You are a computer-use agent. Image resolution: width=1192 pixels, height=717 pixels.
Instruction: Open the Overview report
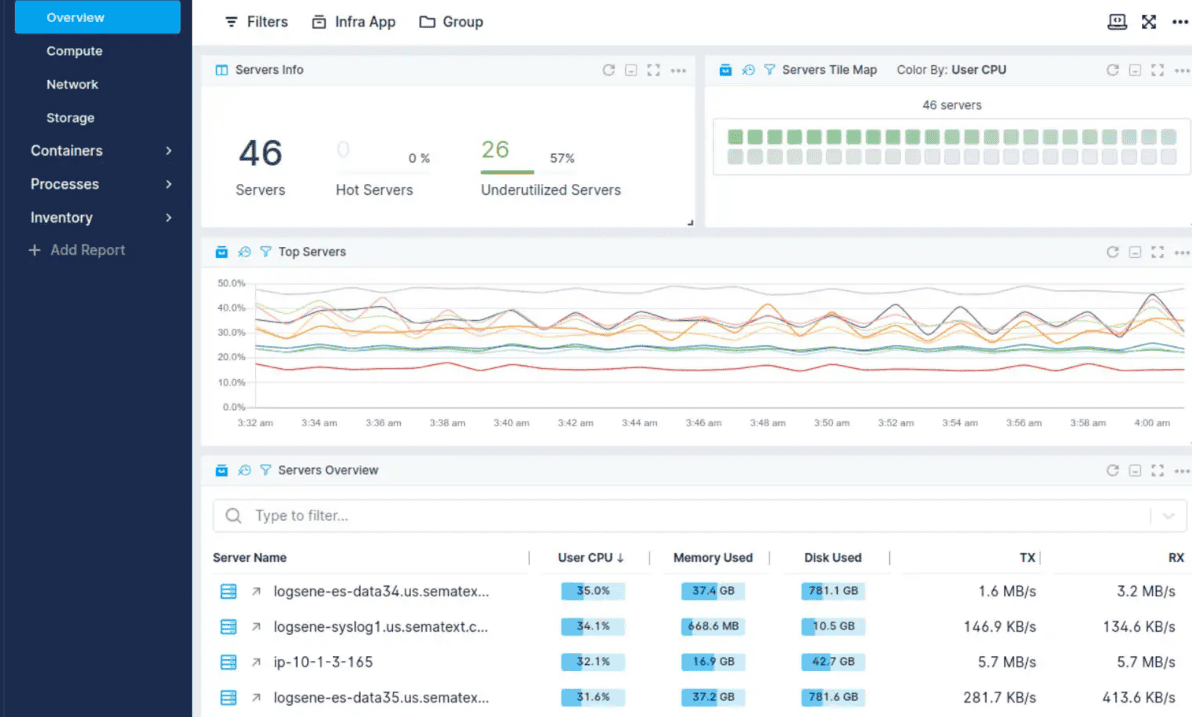(x=97, y=17)
